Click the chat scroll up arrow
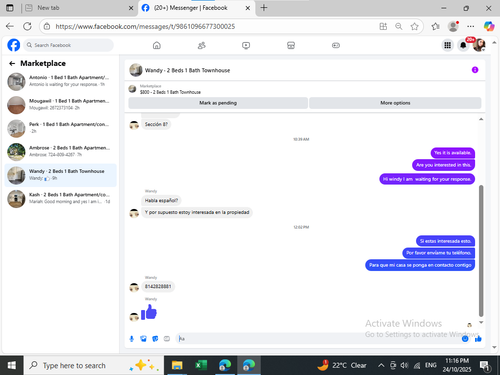 pyautogui.click(x=481, y=119)
